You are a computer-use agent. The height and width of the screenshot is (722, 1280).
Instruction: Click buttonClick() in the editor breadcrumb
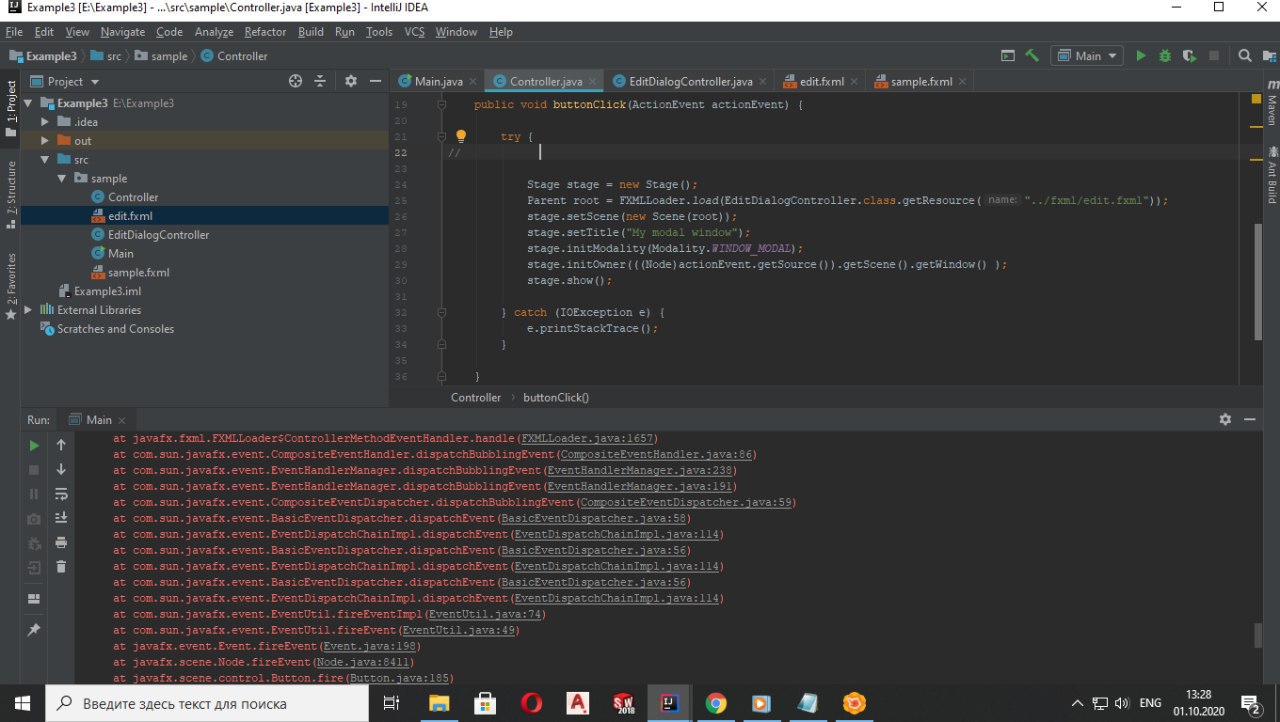[x=556, y=397]
